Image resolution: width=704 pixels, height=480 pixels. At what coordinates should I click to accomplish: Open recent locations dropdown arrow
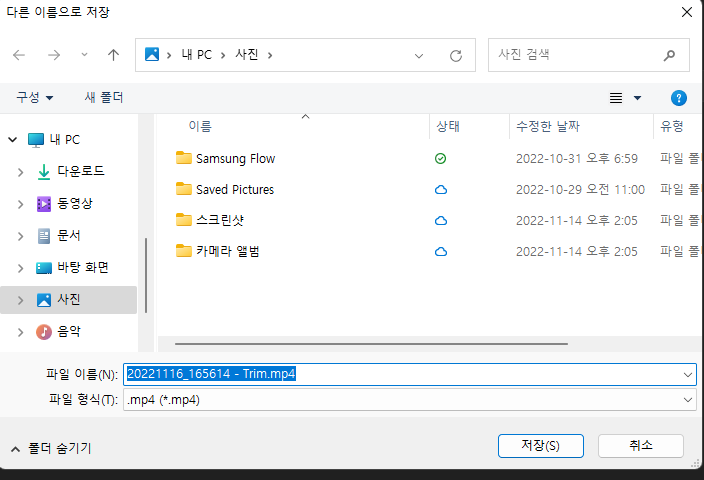point(84,55)
